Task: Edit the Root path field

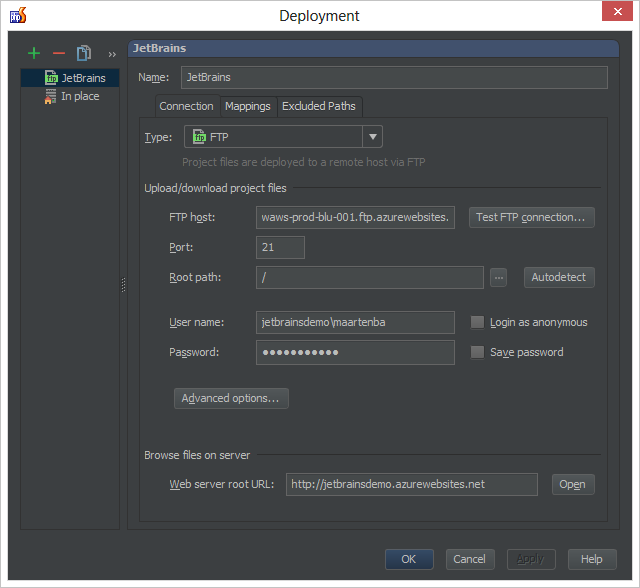Action: (x=370, y=277)
